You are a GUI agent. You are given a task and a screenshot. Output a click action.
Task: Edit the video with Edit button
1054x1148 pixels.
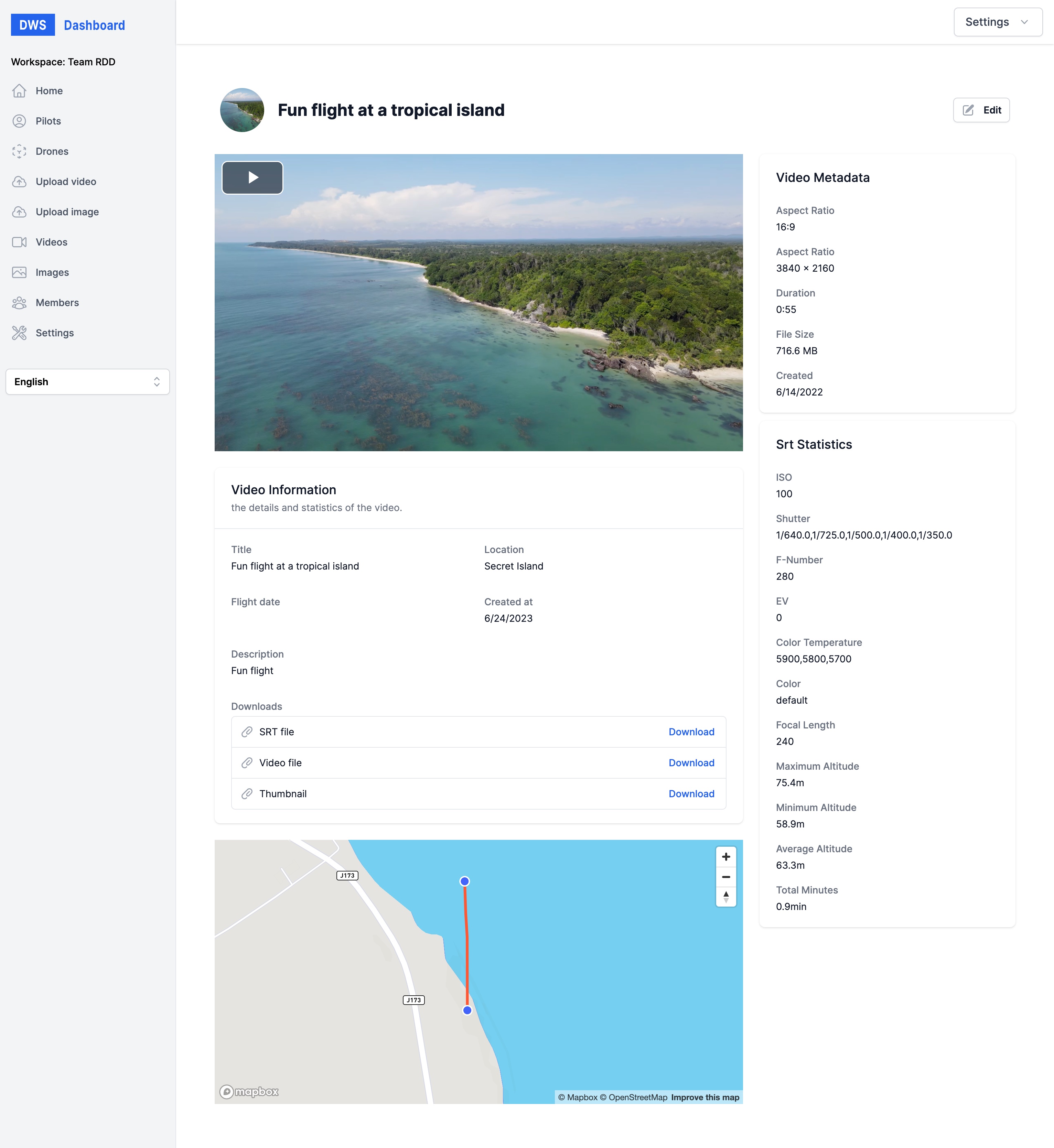click(x=981, y=110)
